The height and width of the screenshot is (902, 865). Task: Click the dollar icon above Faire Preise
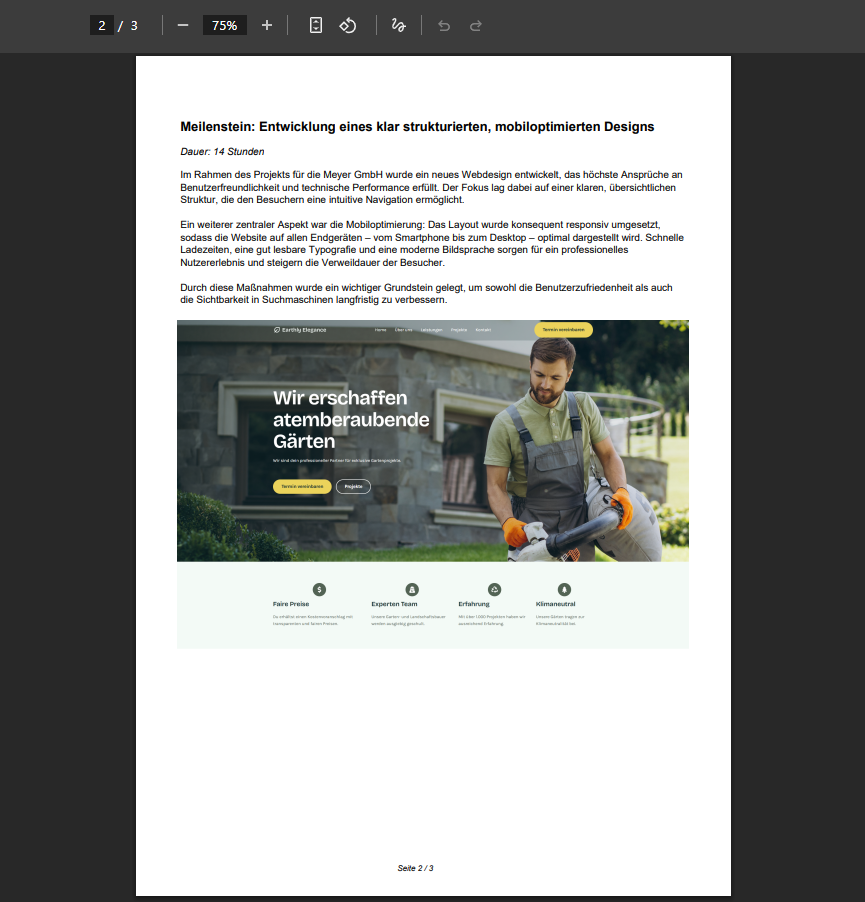[x=319, y=590]
